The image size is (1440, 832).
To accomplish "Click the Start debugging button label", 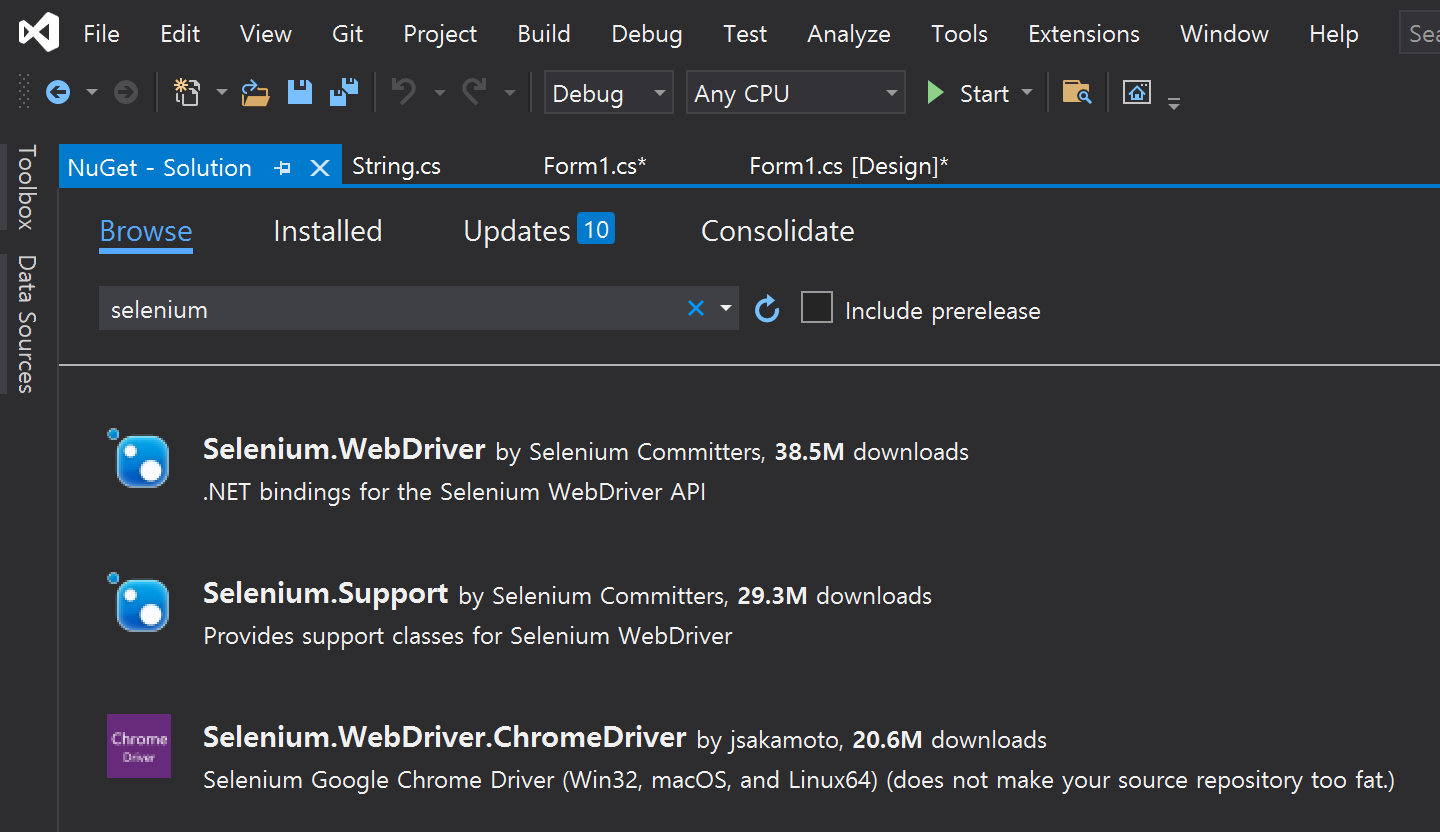I will point(984,93).
